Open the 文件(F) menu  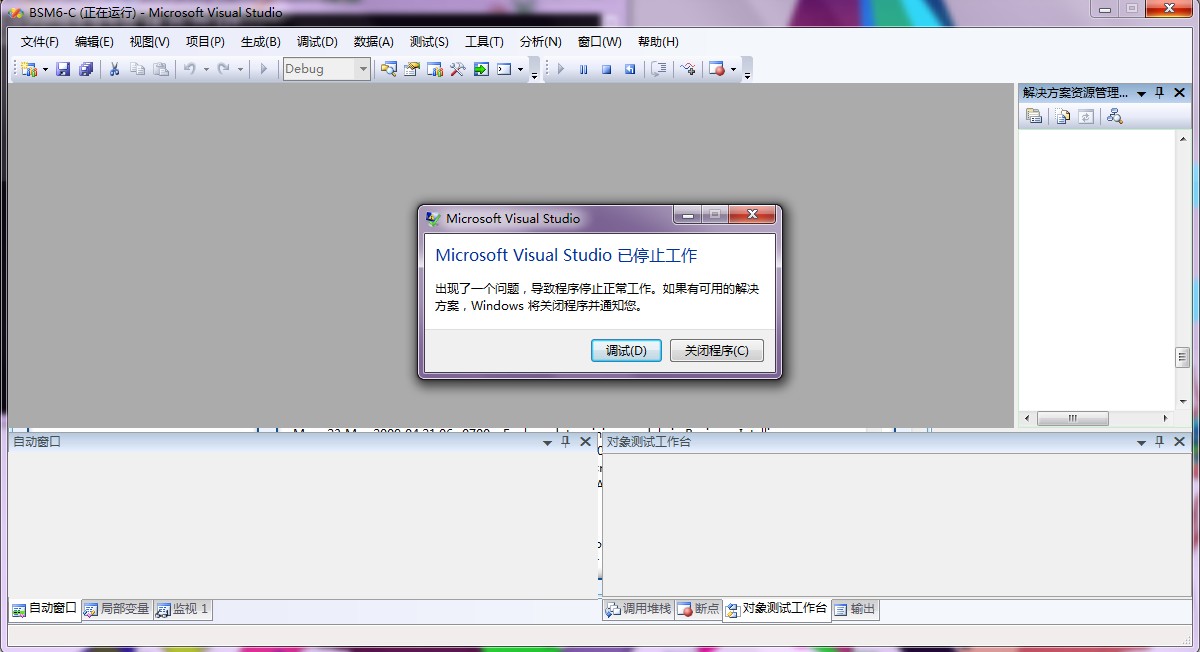pyautogui.click(x=40, y=41)
